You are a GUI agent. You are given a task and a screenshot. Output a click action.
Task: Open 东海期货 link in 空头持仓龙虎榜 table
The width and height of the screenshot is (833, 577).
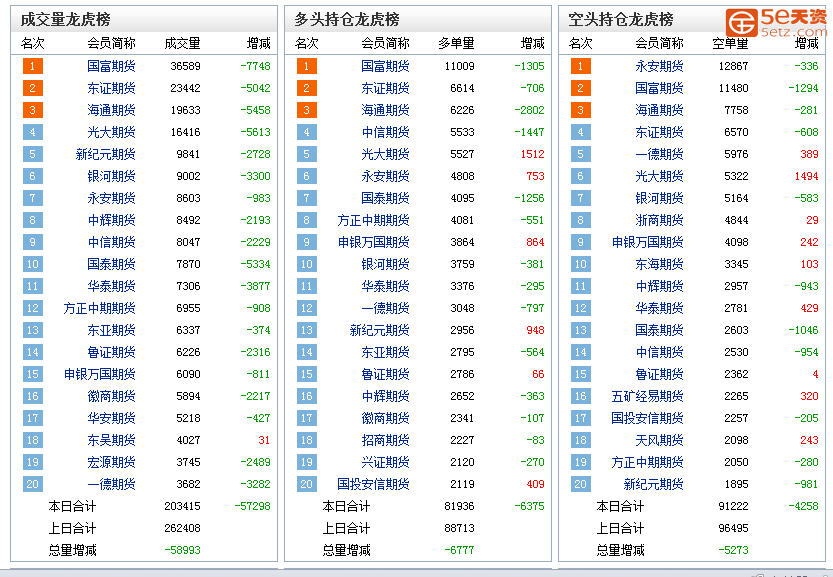tap(659, 264)
